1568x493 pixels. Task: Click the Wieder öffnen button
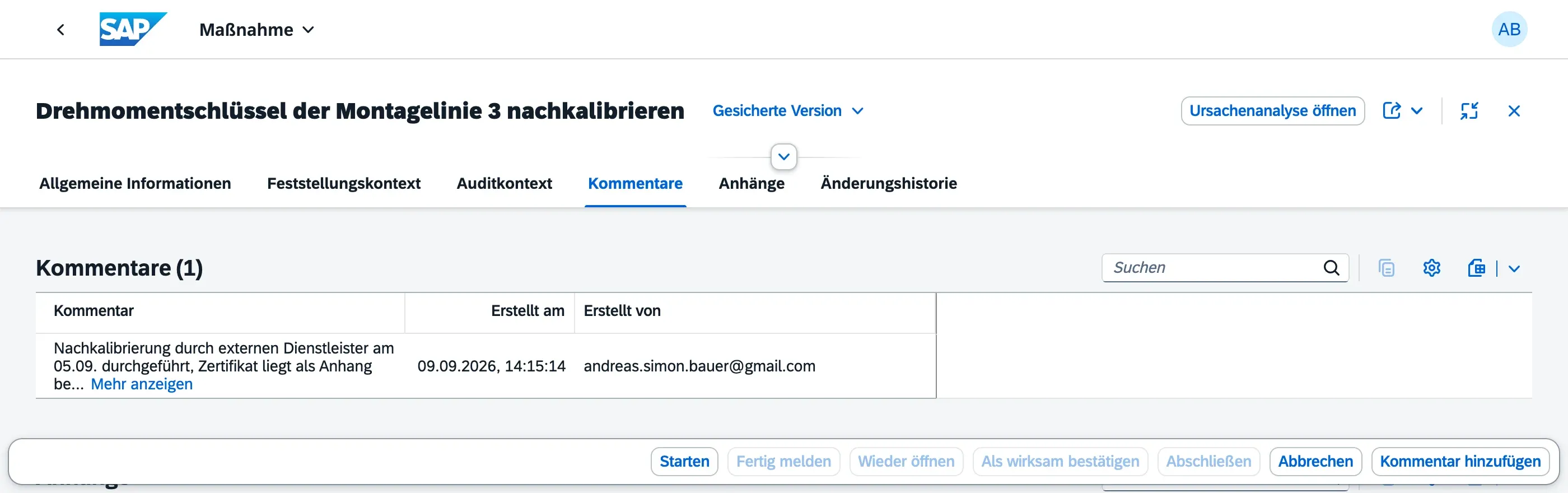tap(906, 462)
